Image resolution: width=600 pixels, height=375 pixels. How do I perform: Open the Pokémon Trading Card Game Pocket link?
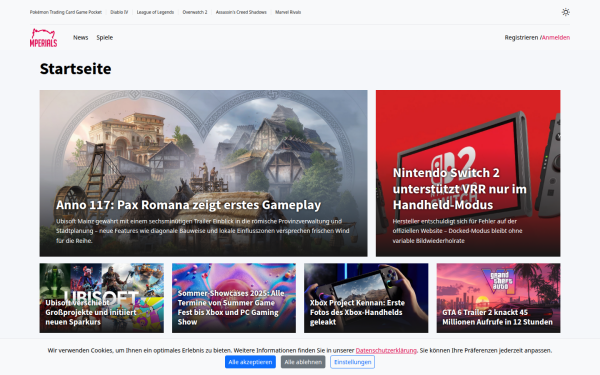point(66,12)
